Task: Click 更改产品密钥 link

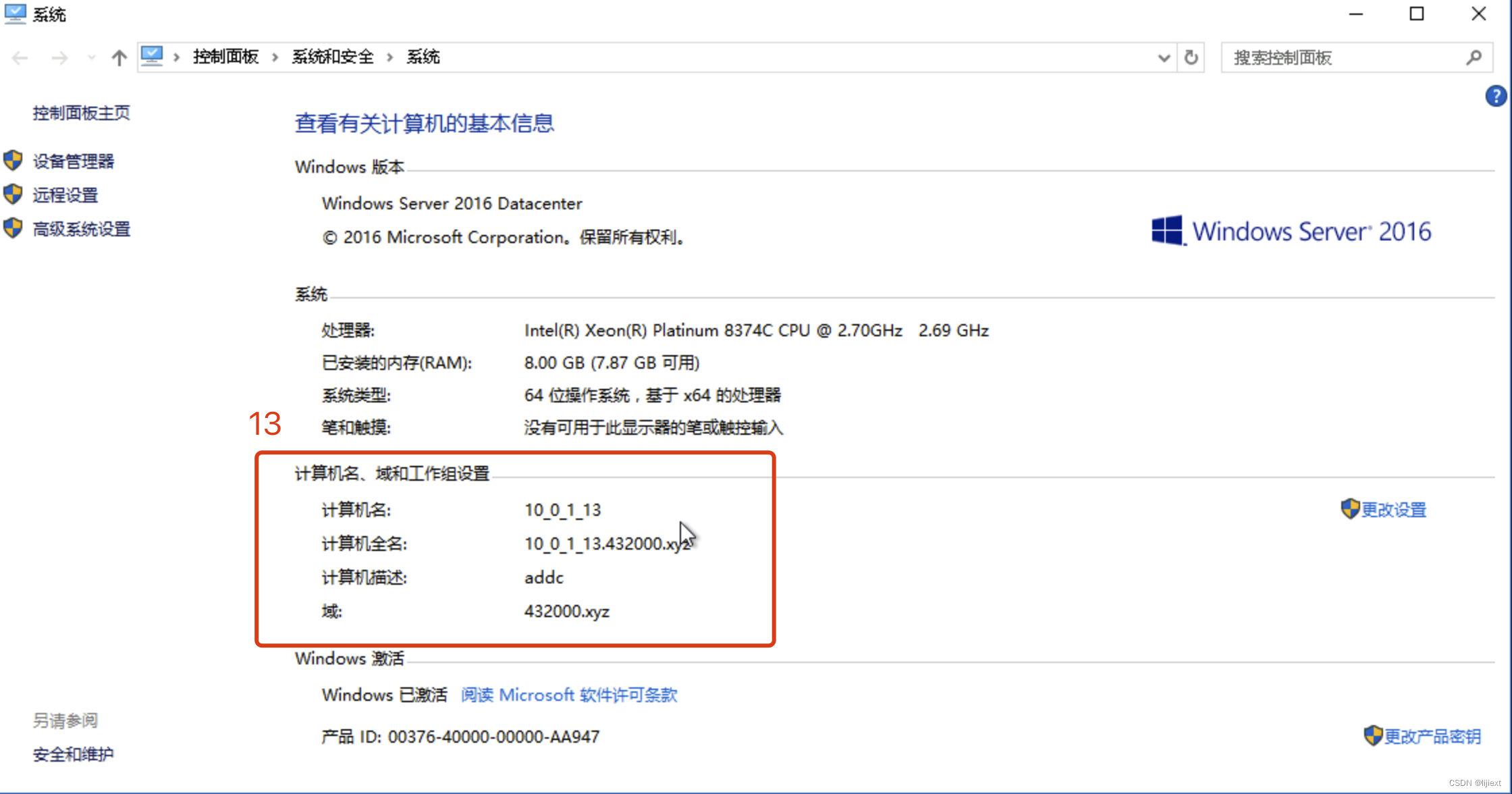Action: [x=1433, y=737]
